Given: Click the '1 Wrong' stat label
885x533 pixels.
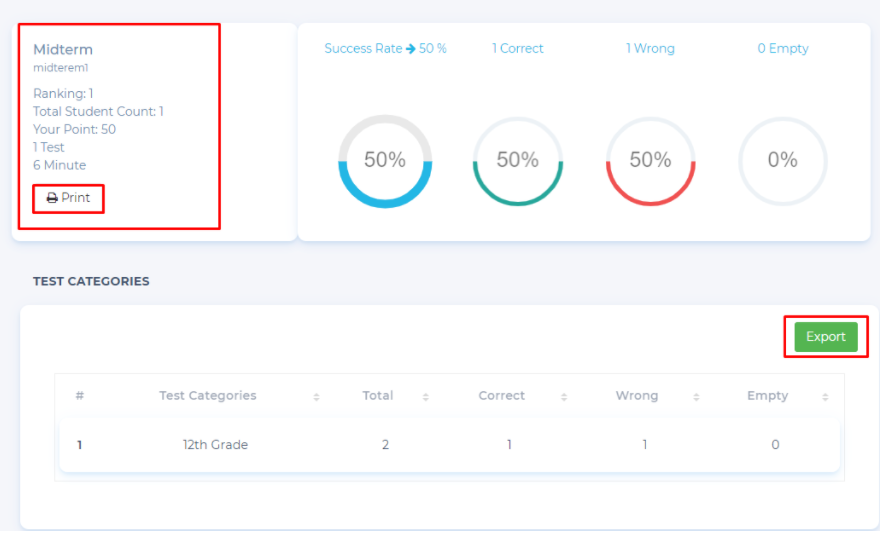Looking at the screenshot, I should click(x=650, y=49).
